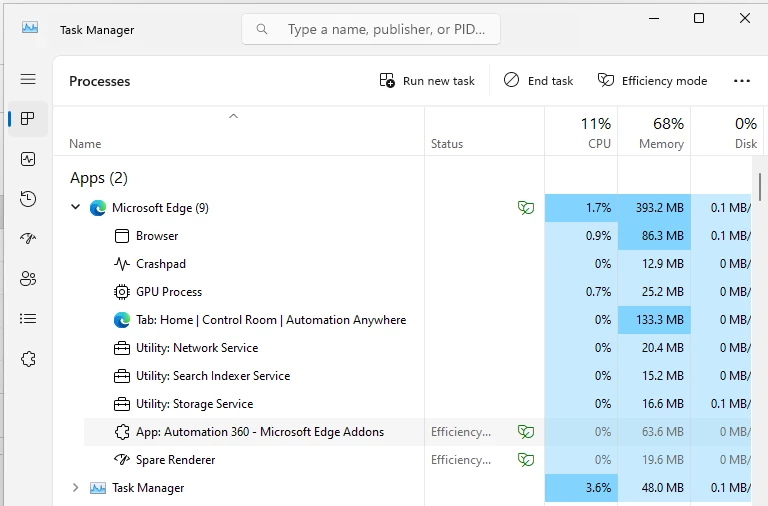Click the 86.3 MB memory cell

tap(654, 236)
